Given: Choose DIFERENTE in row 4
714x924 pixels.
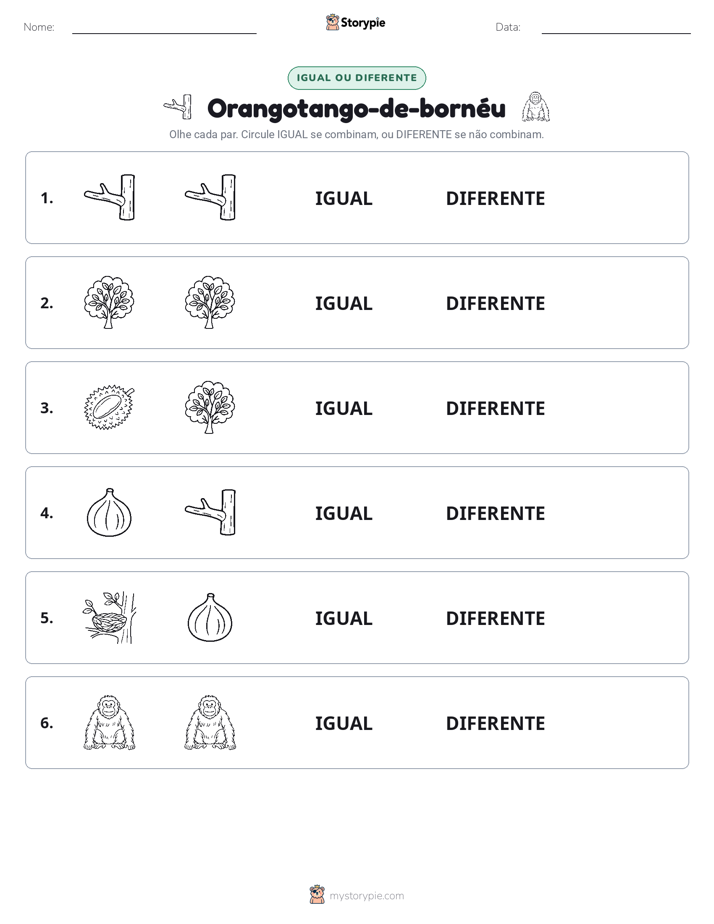Looking at the screenshot, I should coord(495,513).
